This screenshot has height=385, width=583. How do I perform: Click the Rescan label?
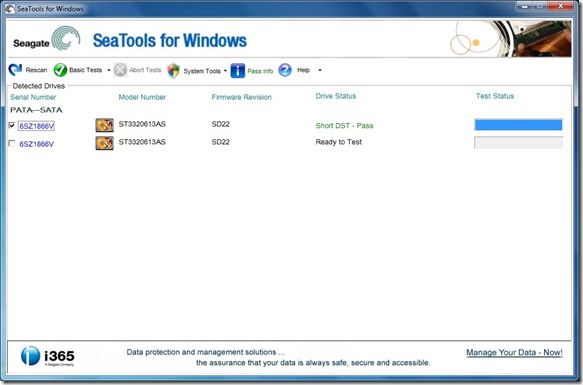pos(36,70)
